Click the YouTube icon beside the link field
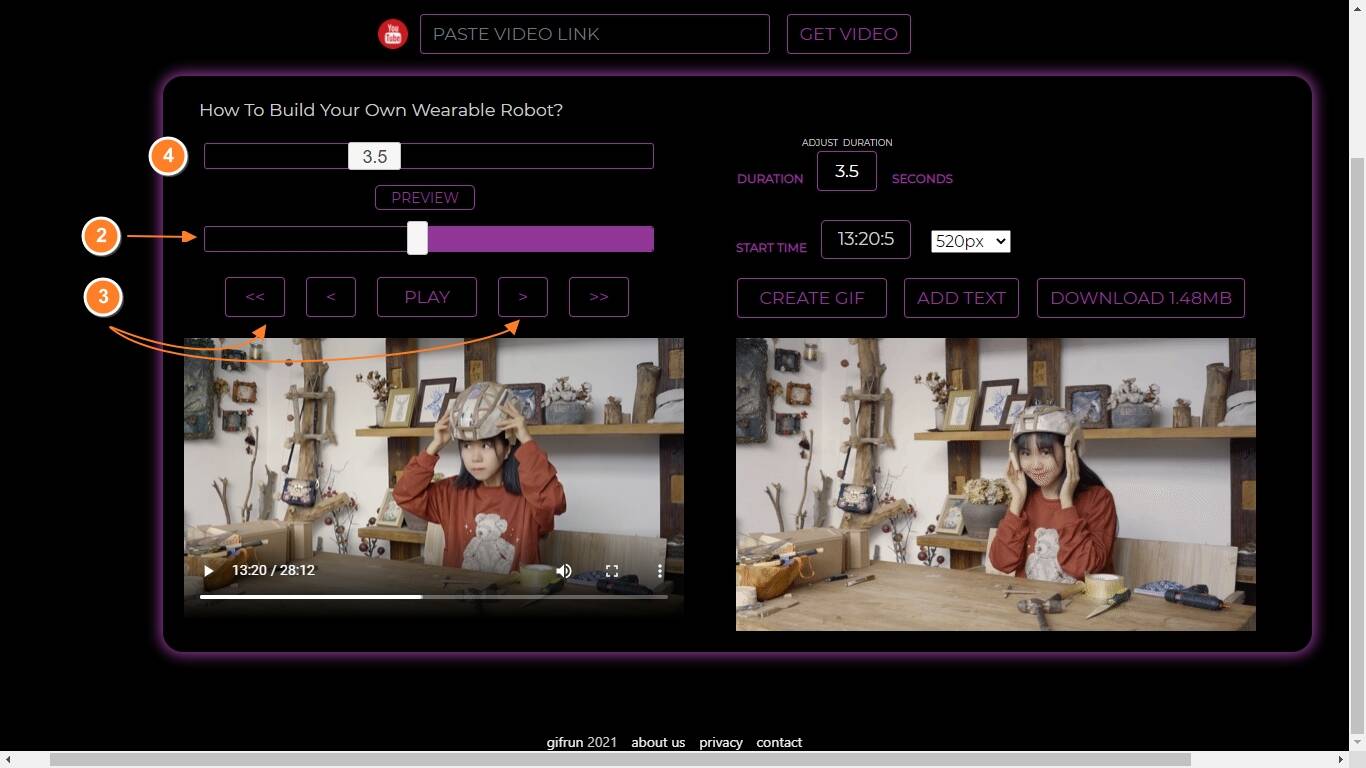1366x768 pixels. pyautogui.click(x=392, y=33)
